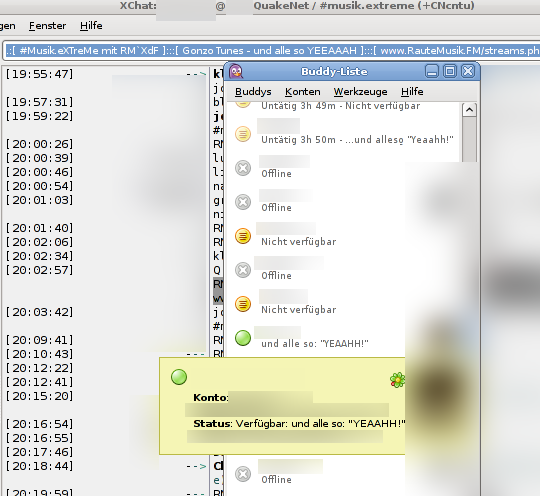
Task: Open the Fenster menu in XChat
Action: (47, 26)
